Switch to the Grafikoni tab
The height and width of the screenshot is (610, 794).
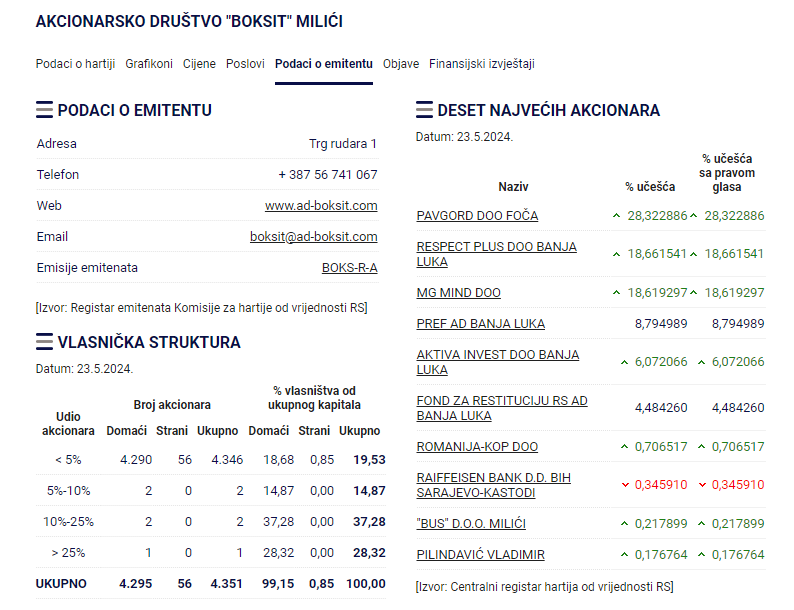coord(149,64)
